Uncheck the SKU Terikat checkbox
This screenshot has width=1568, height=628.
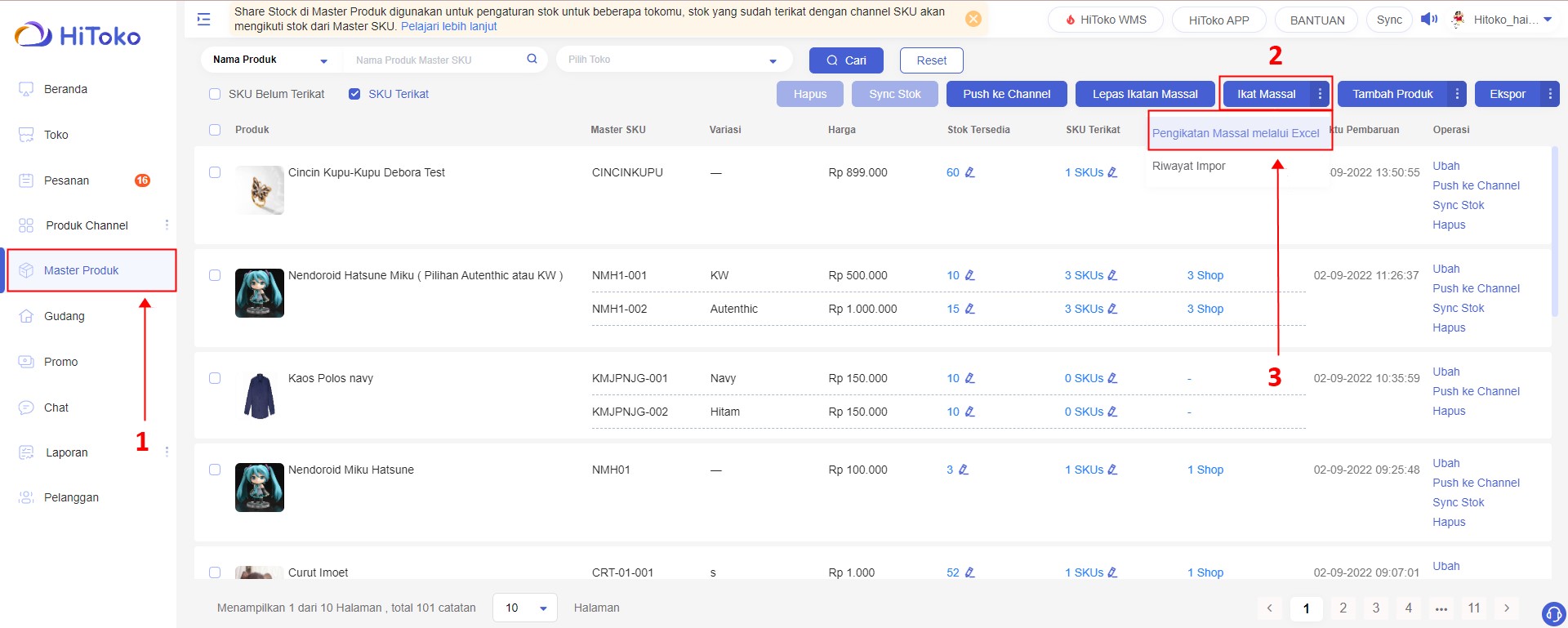tap(354, 94)
